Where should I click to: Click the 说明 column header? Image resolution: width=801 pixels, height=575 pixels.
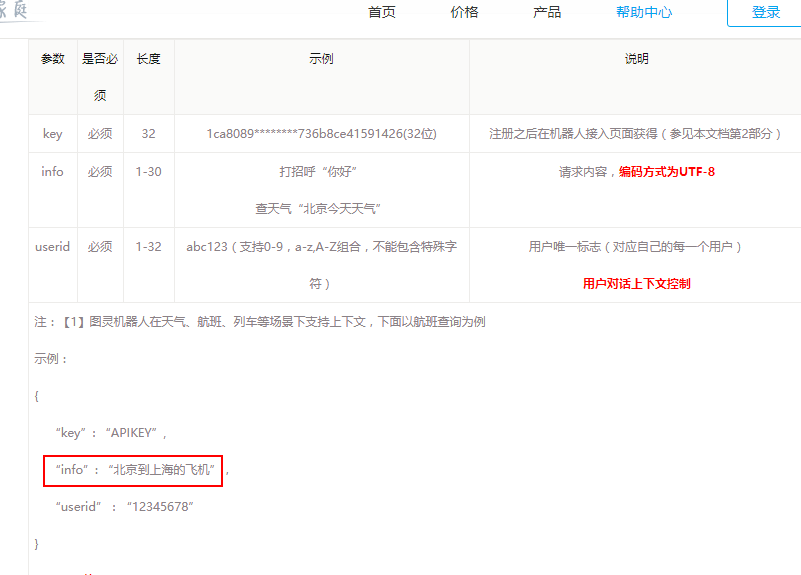click(636, 59)
